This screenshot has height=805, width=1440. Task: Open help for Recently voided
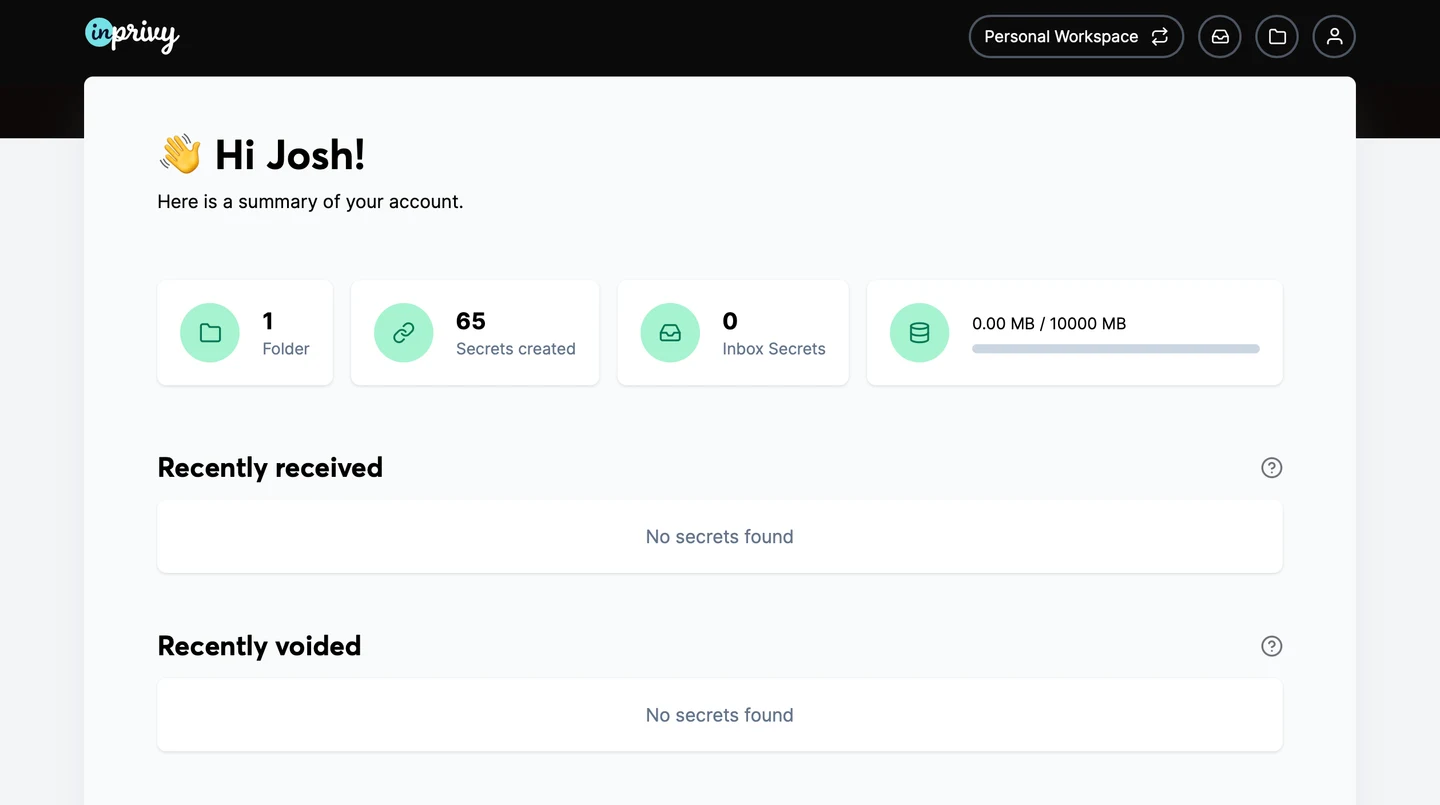point(1271,646)
